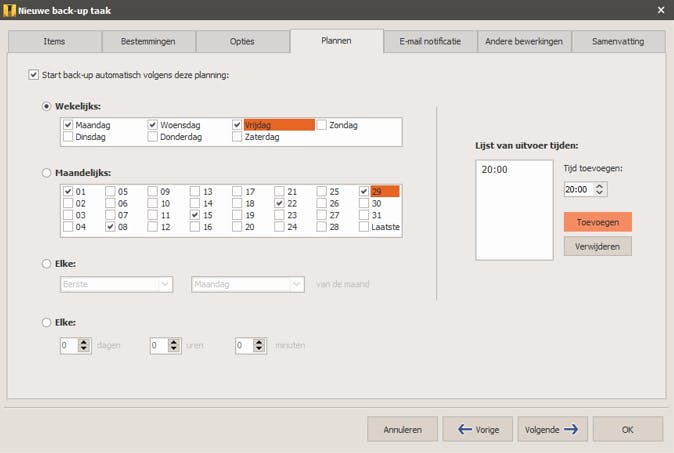The image size is (674, 453).
Task: Choose the Elke day-of-month radio option
Action: (46, 263)
